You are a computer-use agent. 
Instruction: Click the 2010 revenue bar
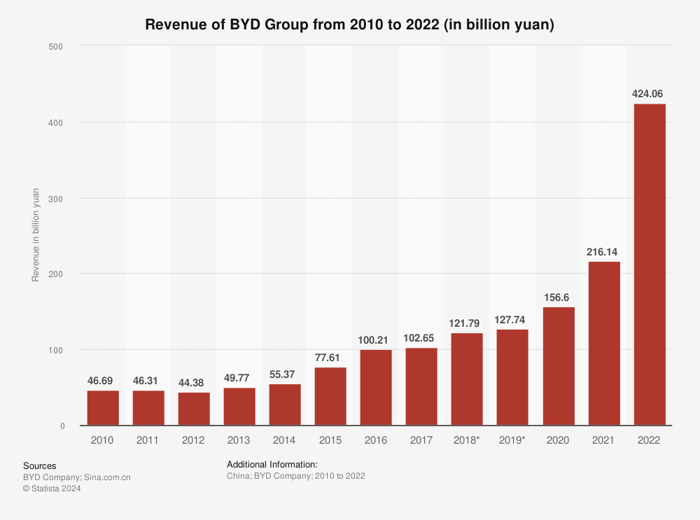coord(103,408)
